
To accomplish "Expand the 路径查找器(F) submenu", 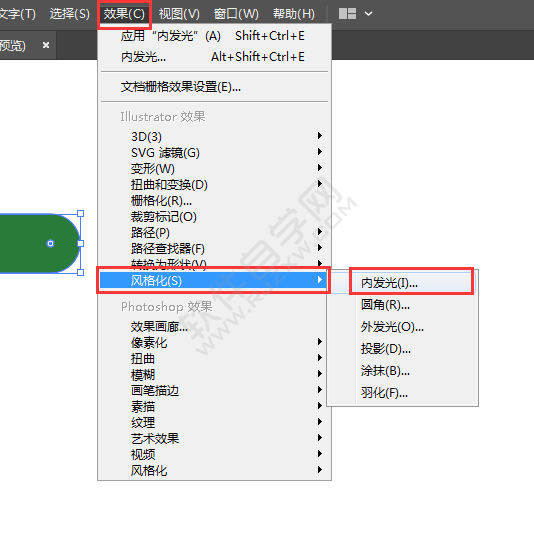I will (x=215, y=248).
